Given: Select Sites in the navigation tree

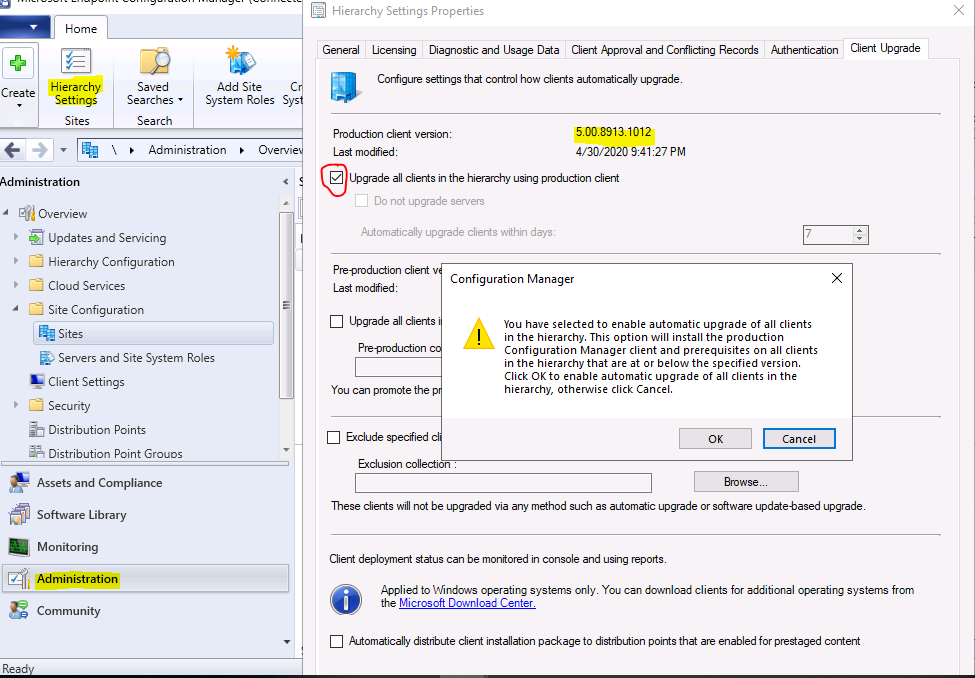Looking at the screenshot, I should [154, 333].
